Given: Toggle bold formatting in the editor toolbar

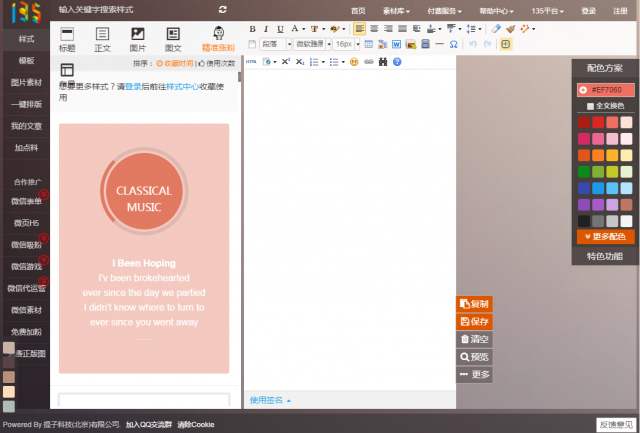Looking at the screenshot, I should [x=253, y=28].
